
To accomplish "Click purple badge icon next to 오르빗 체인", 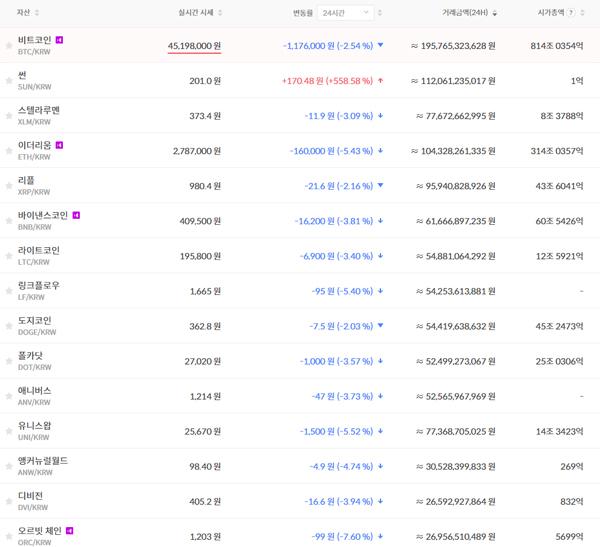I will [70, 531].
